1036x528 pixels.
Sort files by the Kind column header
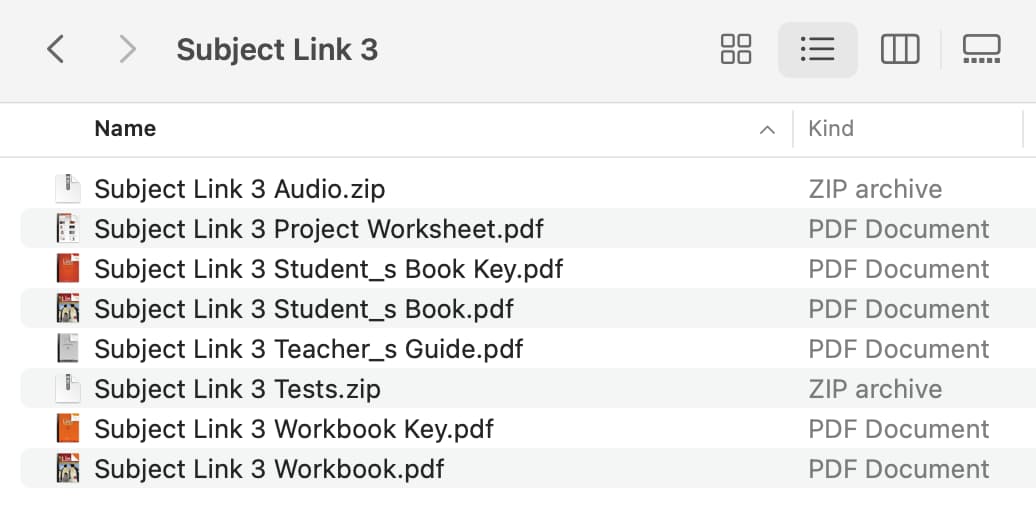(831, 128)
